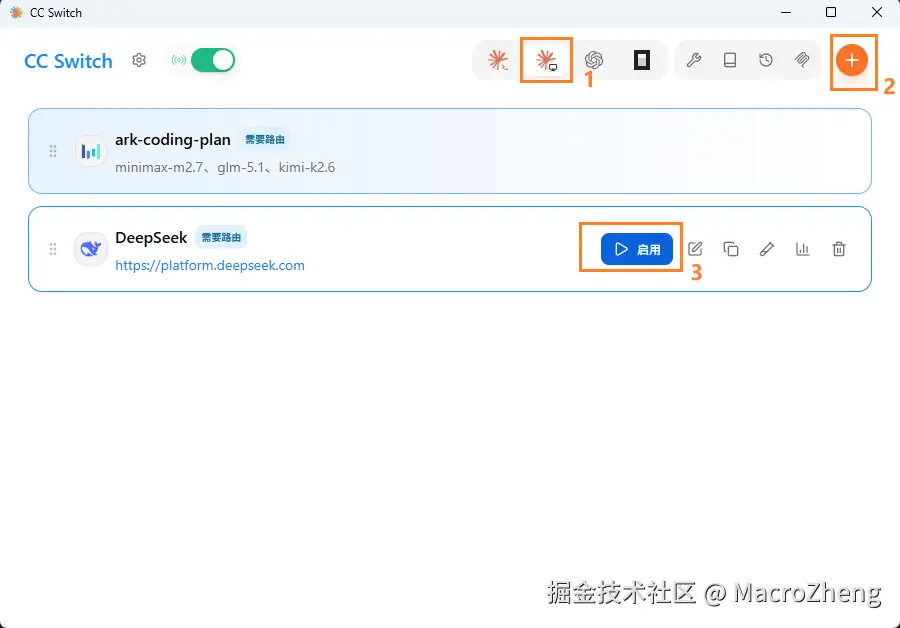Viewport: 900px width, 628px height.
Task: Select the Claude Code terminal app tab
Action: click(498, 60)
